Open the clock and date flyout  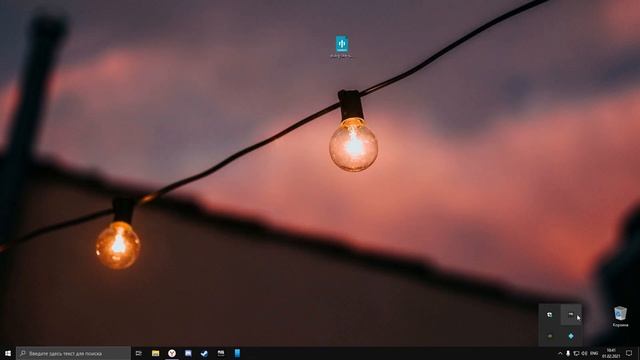(x=611, y=353)
